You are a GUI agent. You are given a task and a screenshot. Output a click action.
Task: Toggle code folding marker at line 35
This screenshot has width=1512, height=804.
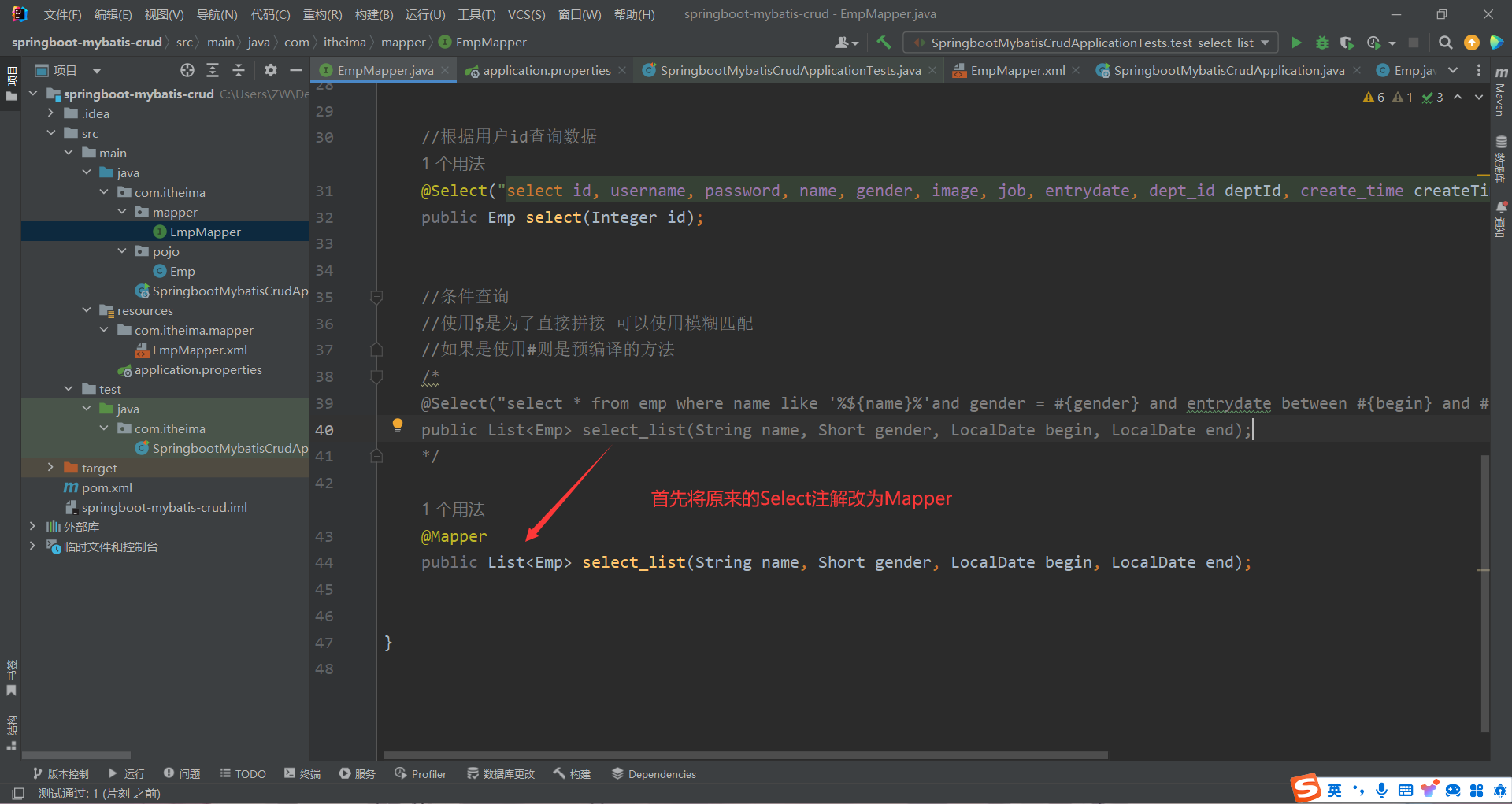point(376,297)
